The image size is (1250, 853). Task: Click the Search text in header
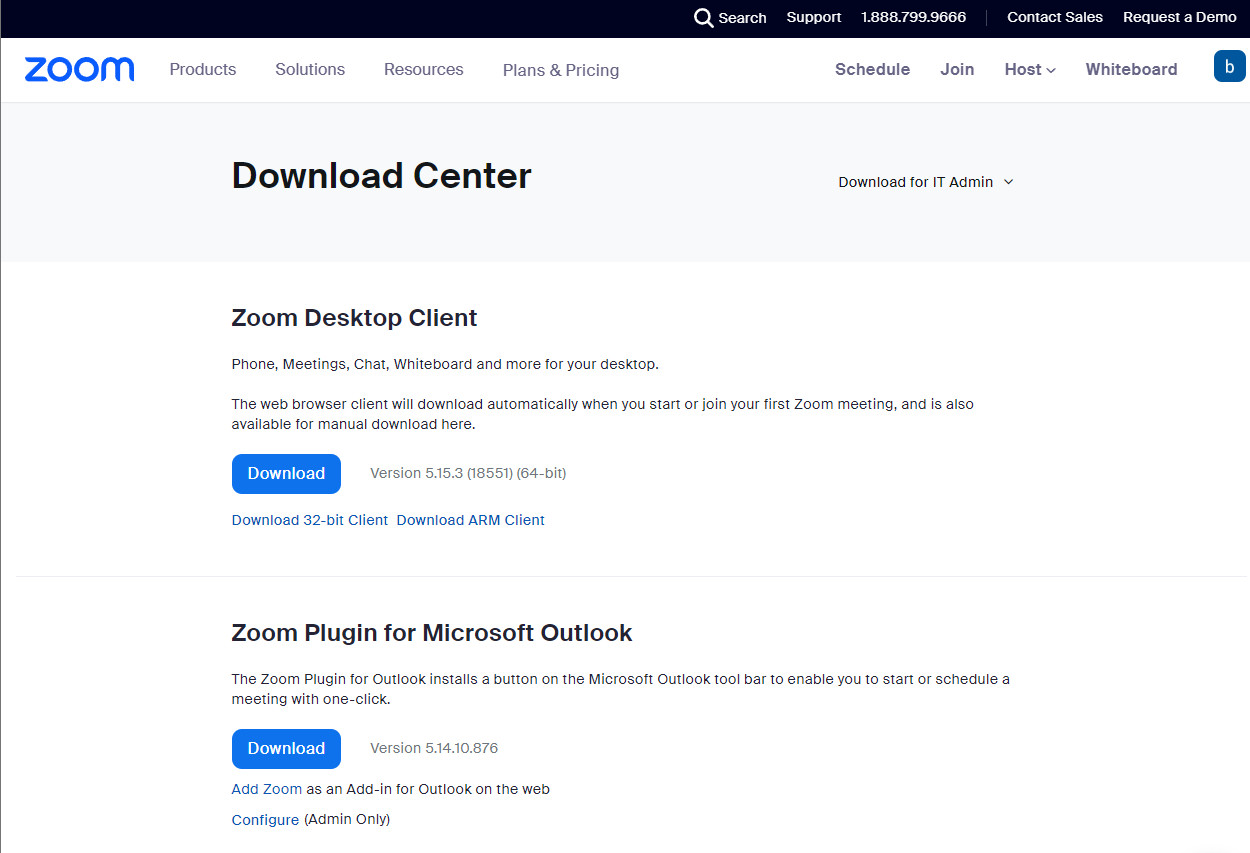(x=743, y=18)
